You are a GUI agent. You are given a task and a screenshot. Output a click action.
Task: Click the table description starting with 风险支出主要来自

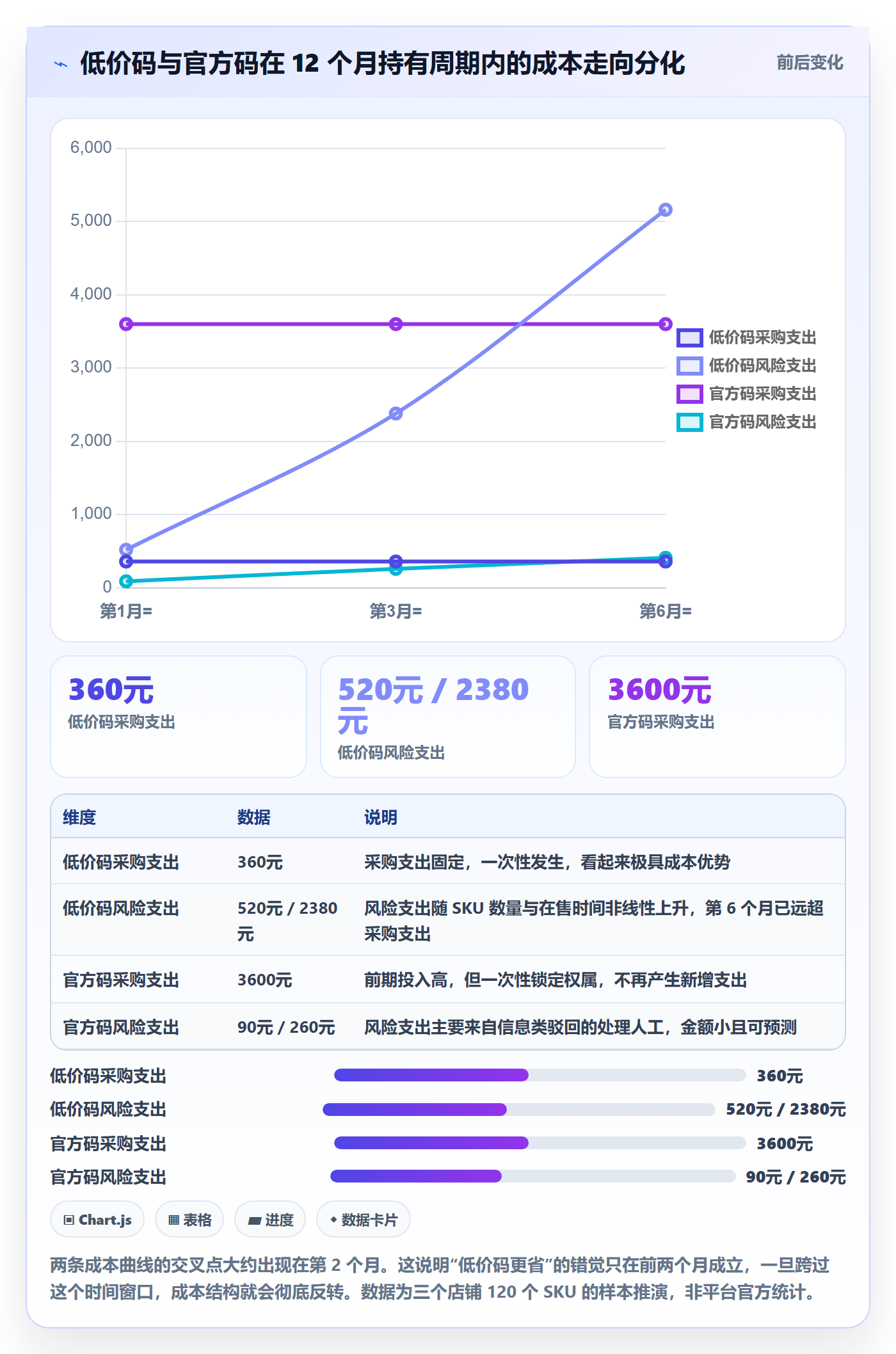coord(580,1027)
